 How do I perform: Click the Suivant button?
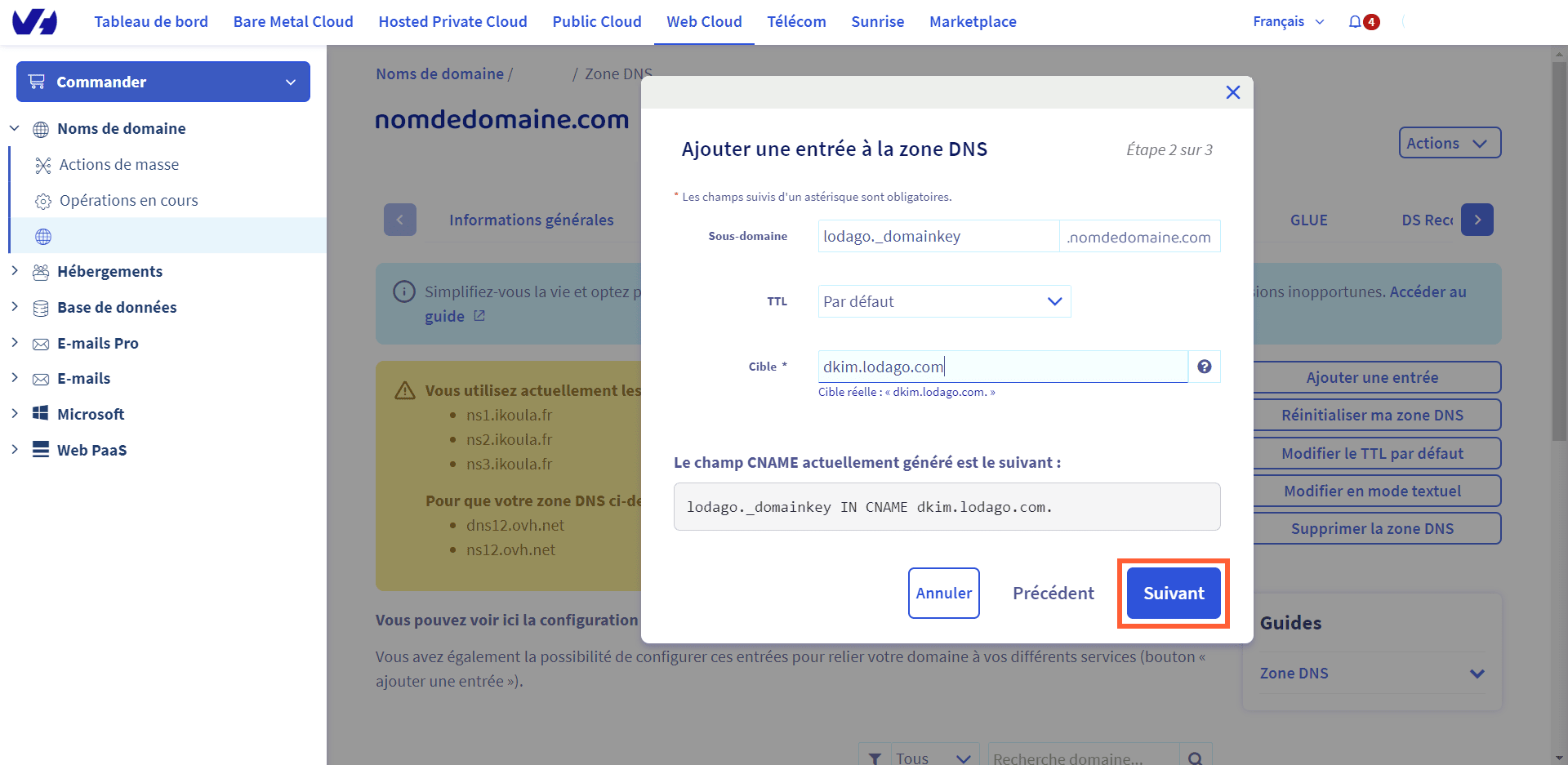pos(1174,594)
